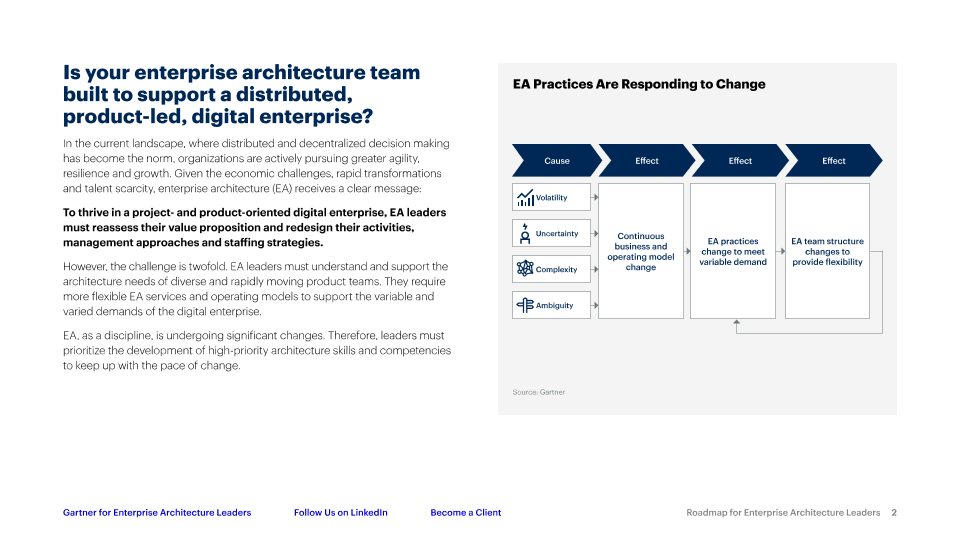
Task: Open the Follow Us on LinkedIn link
Action: tap(340, 512)
